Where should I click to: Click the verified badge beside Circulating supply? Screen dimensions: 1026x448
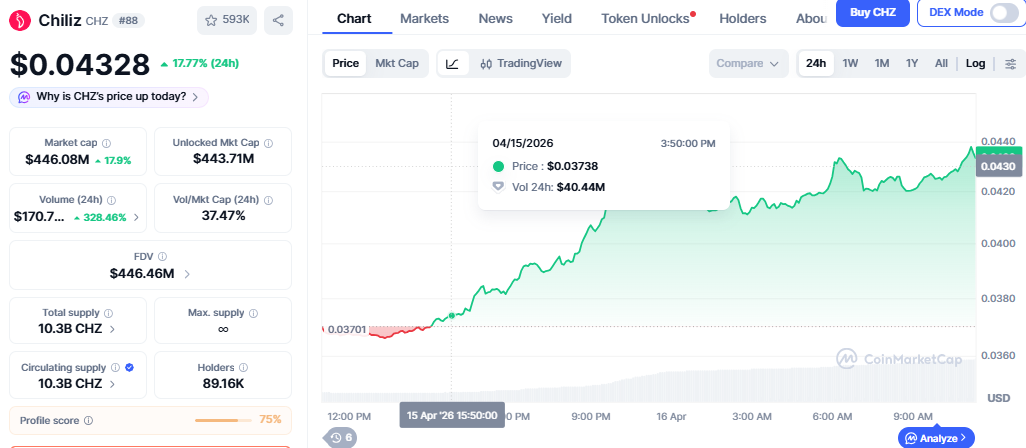pyautogui.click(x=130, y=368)
